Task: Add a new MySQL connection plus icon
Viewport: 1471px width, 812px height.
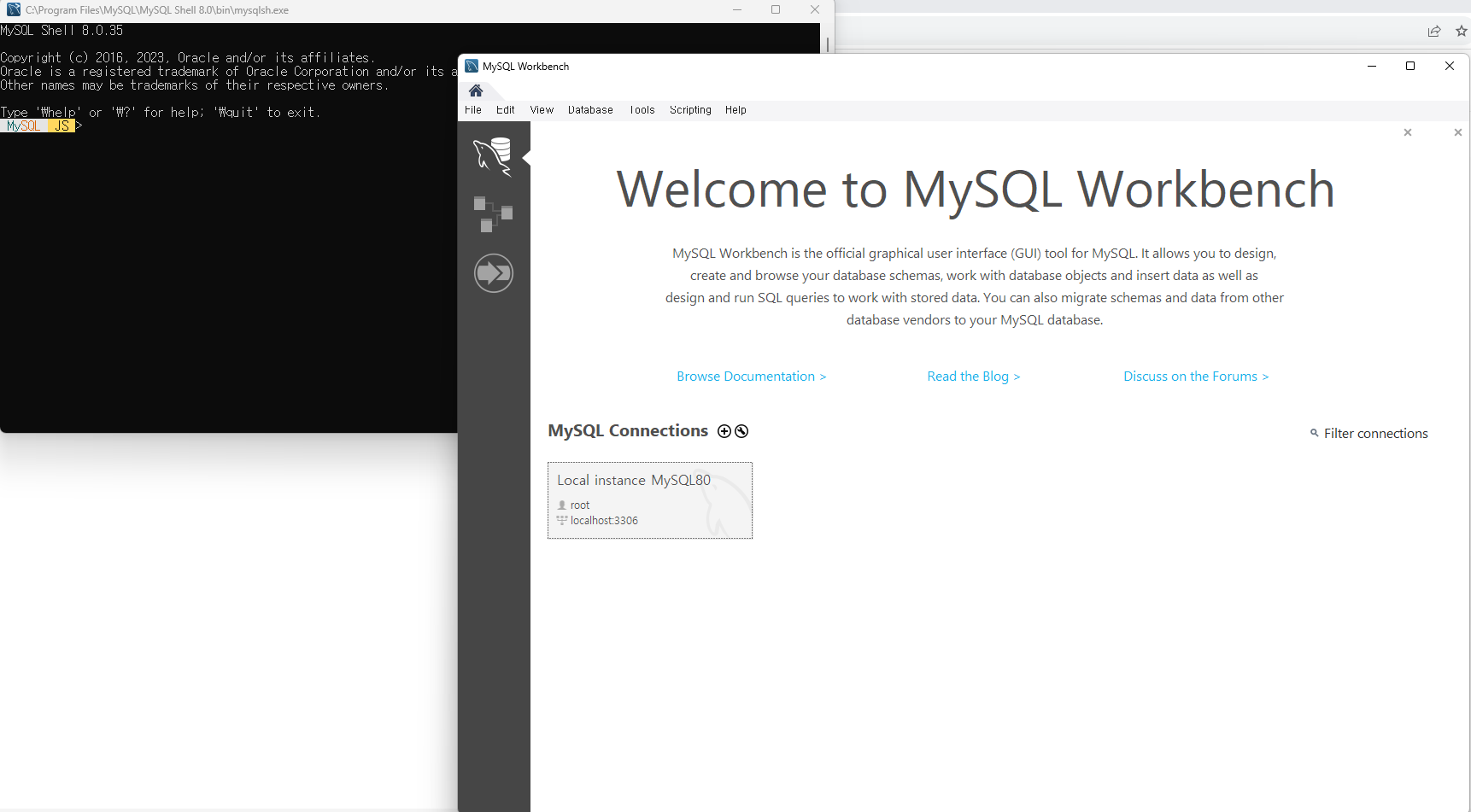Action: 724,431
